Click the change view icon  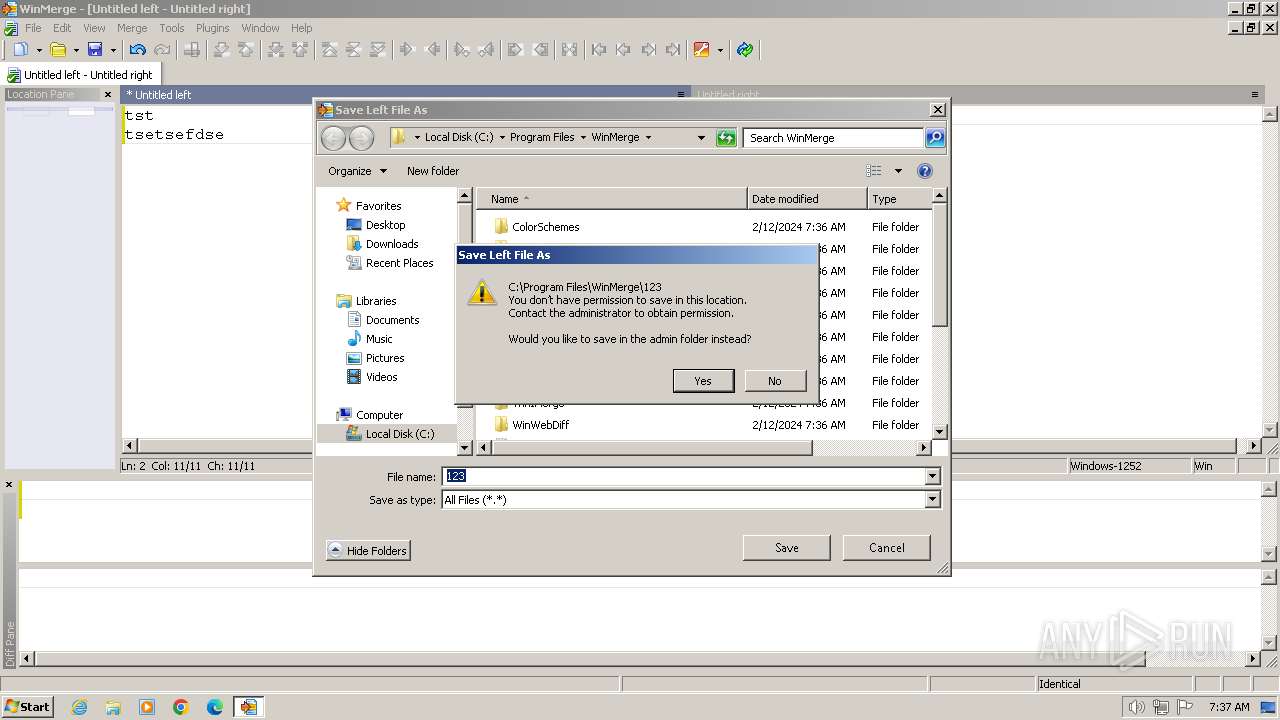click(x=874, y=171)
